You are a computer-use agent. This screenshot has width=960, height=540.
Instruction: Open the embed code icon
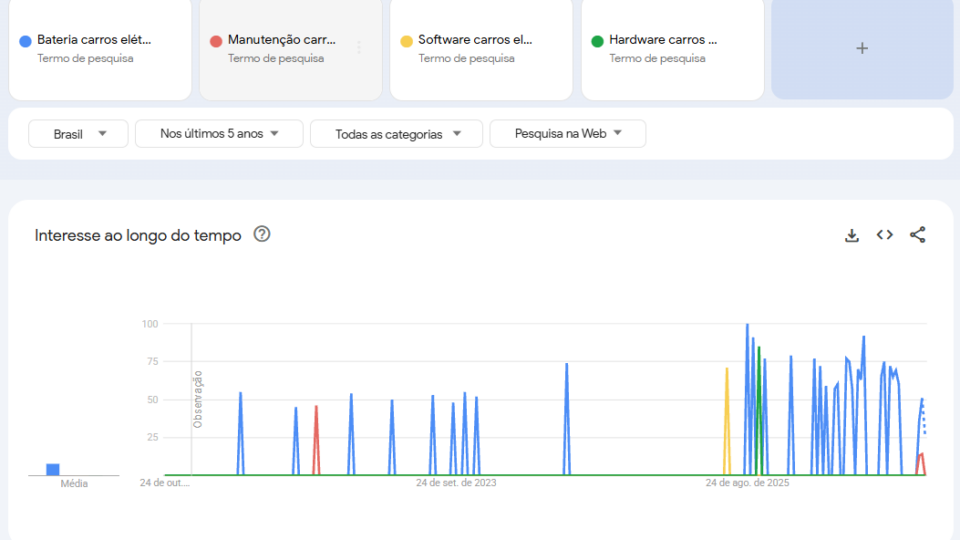click(x=885, y=235)
